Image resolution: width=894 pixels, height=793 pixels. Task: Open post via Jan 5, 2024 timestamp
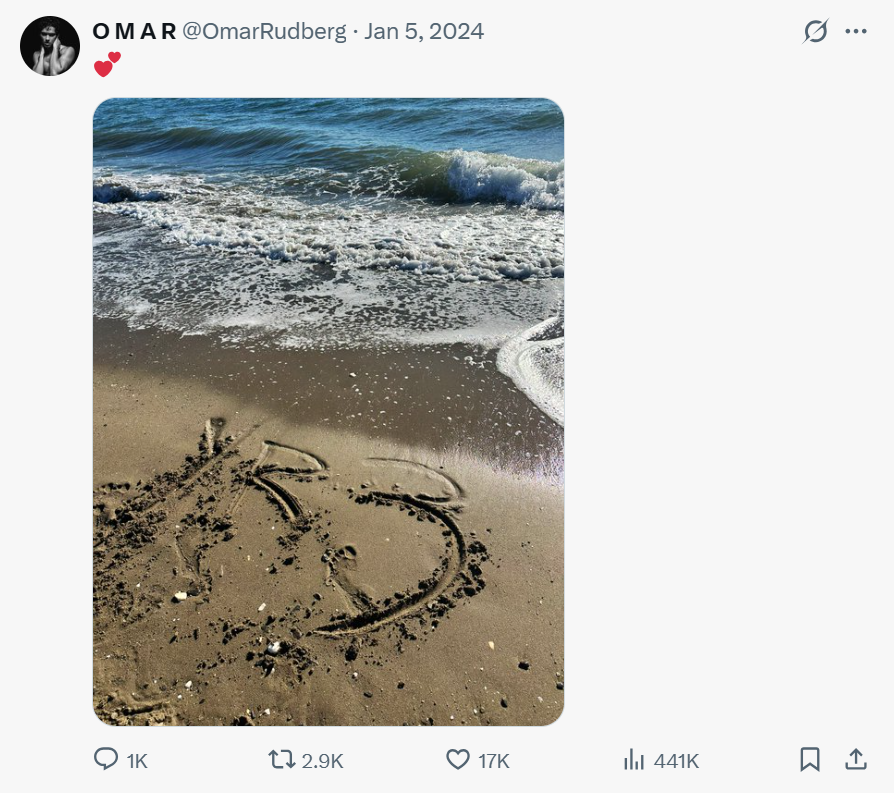(x=424, y=31)
